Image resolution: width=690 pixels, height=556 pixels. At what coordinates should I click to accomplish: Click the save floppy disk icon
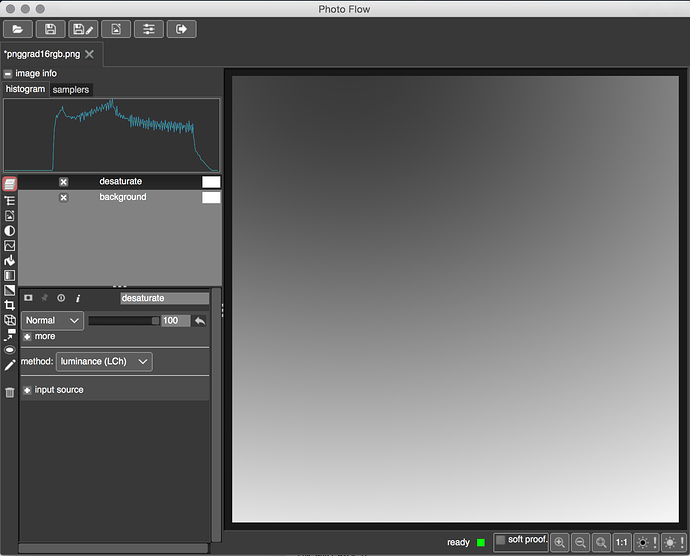[51, 29]
